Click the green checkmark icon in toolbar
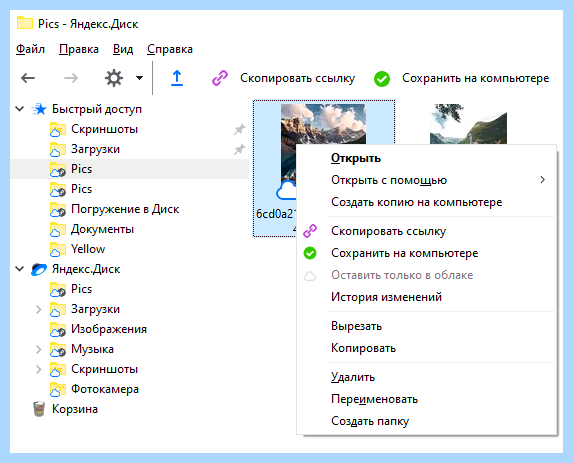Screen dimensions: 573x463 [x=382, y=79]
